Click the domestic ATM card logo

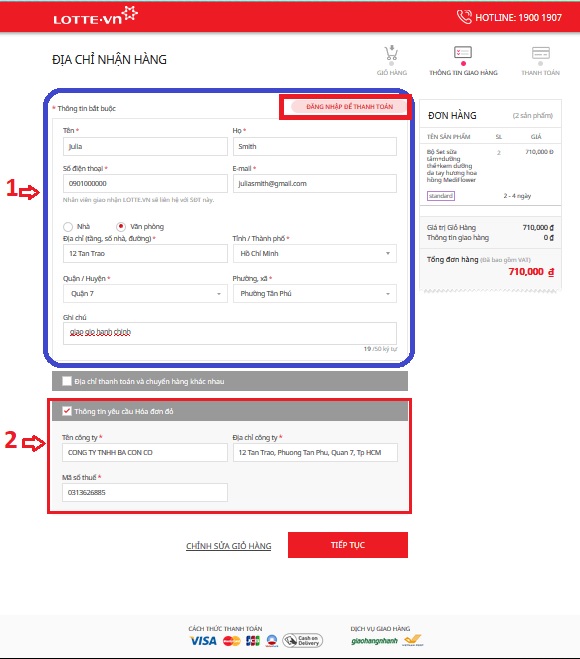point(272,641)
